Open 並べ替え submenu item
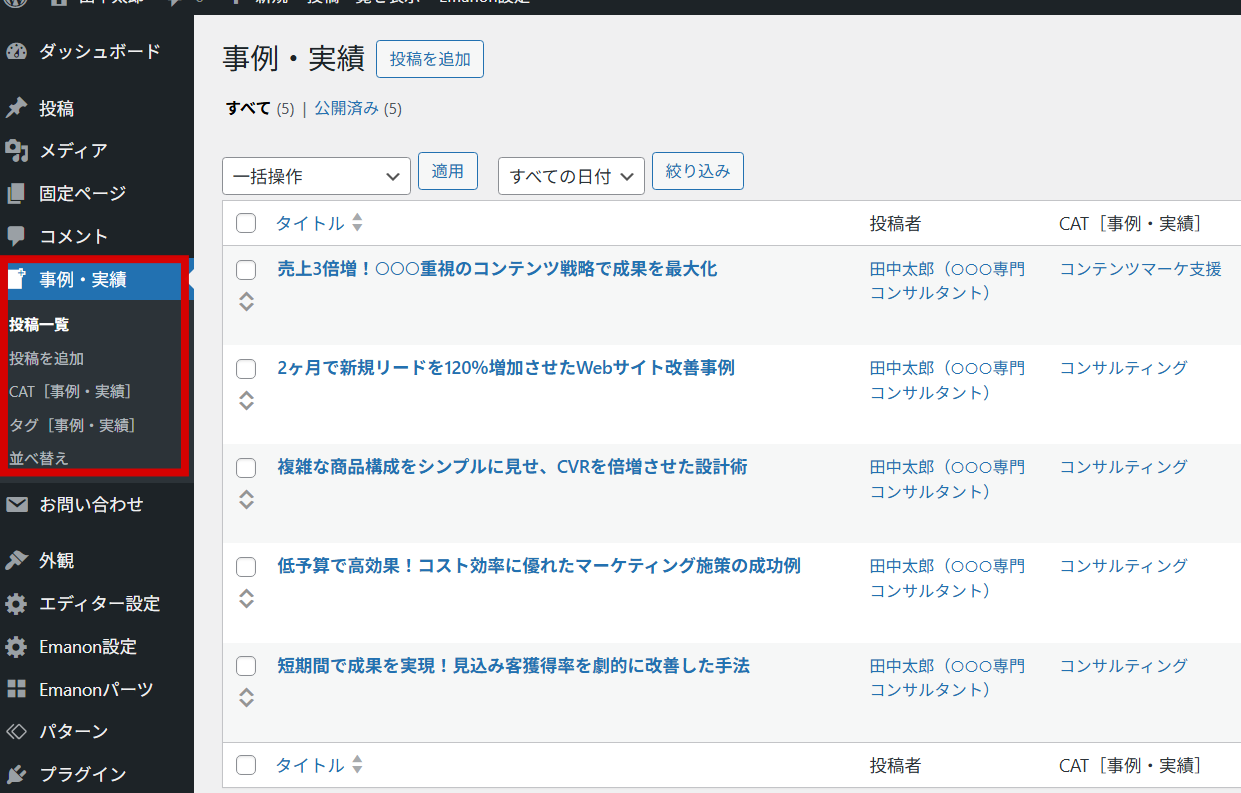 [38, 458]
